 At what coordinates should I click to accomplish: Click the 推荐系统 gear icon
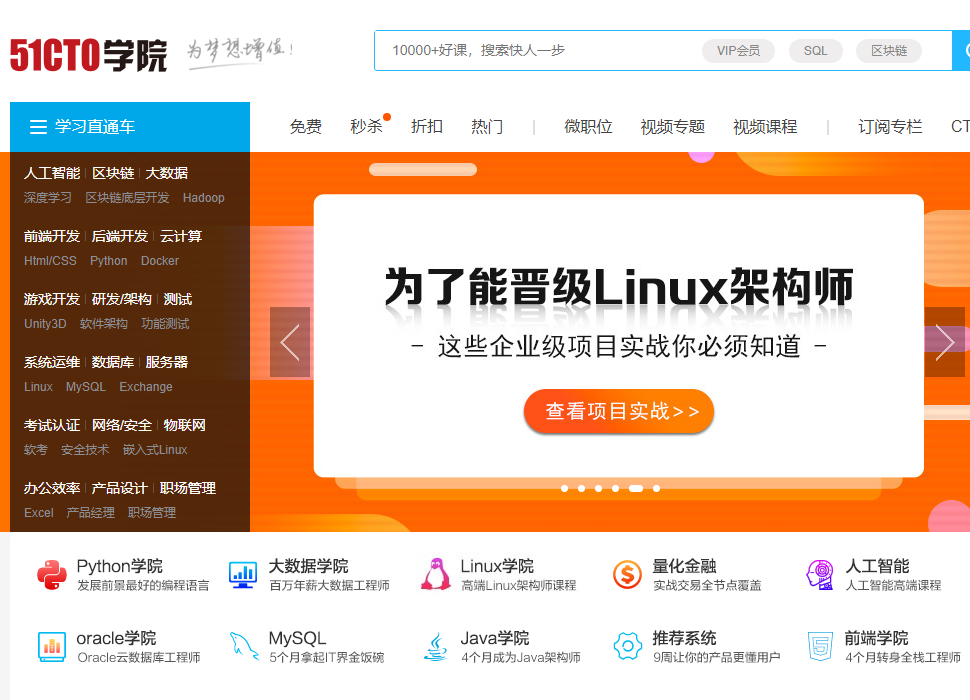pos(627,646)
